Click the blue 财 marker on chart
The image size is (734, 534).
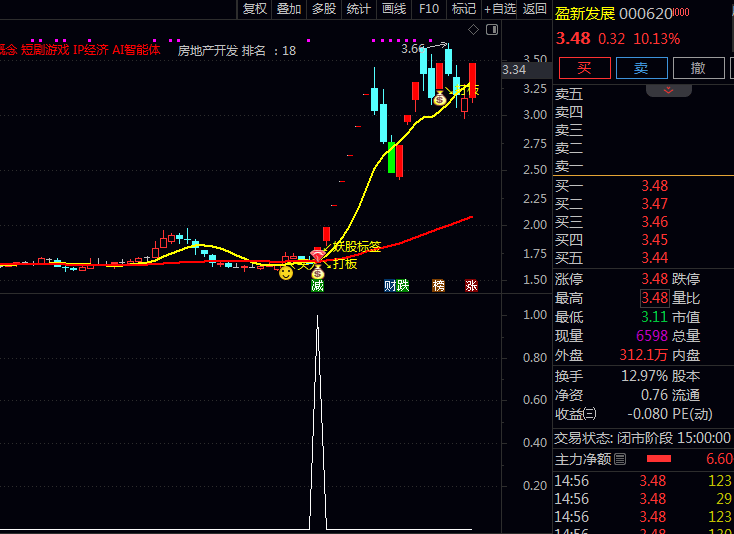tap(390, 285)
